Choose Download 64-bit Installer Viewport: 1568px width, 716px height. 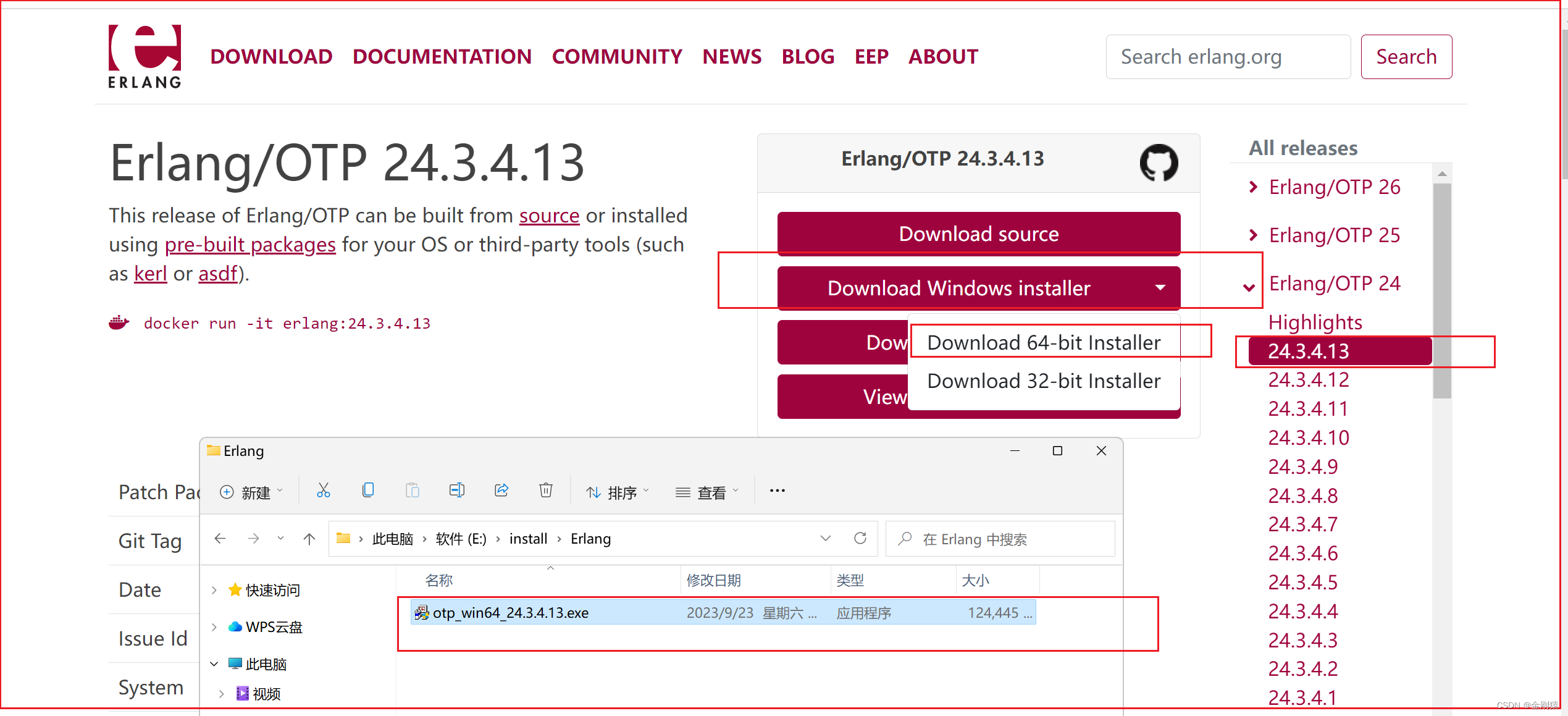click(1044, 342)
